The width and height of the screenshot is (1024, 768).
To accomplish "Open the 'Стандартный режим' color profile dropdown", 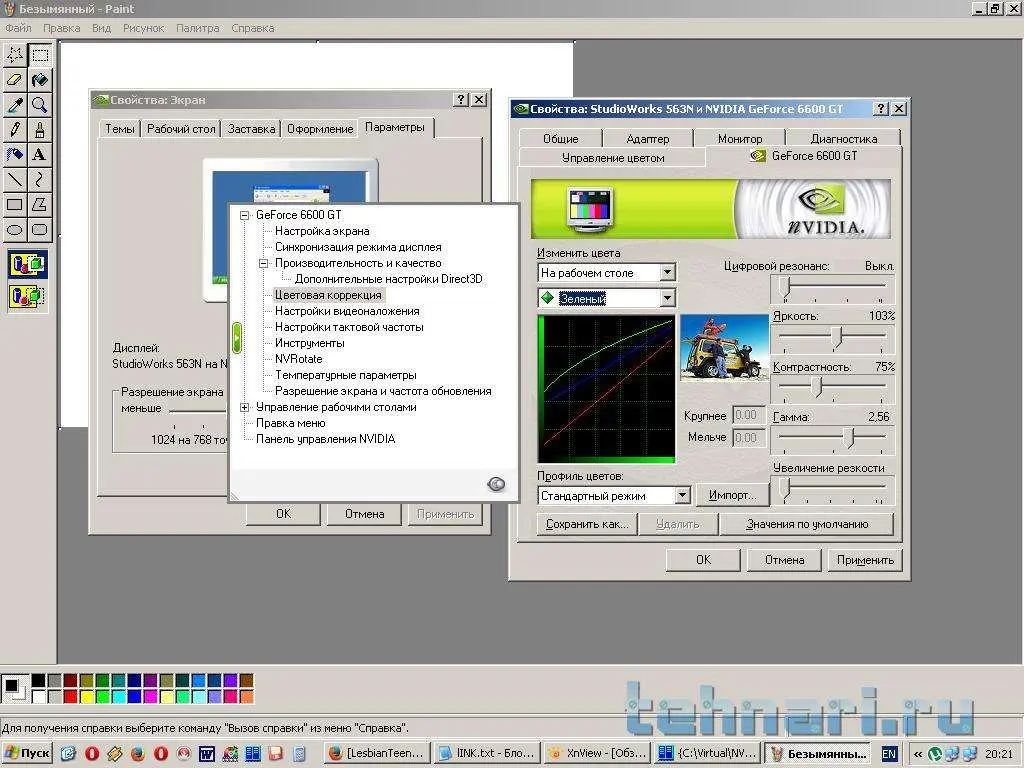I will (682, 495).
